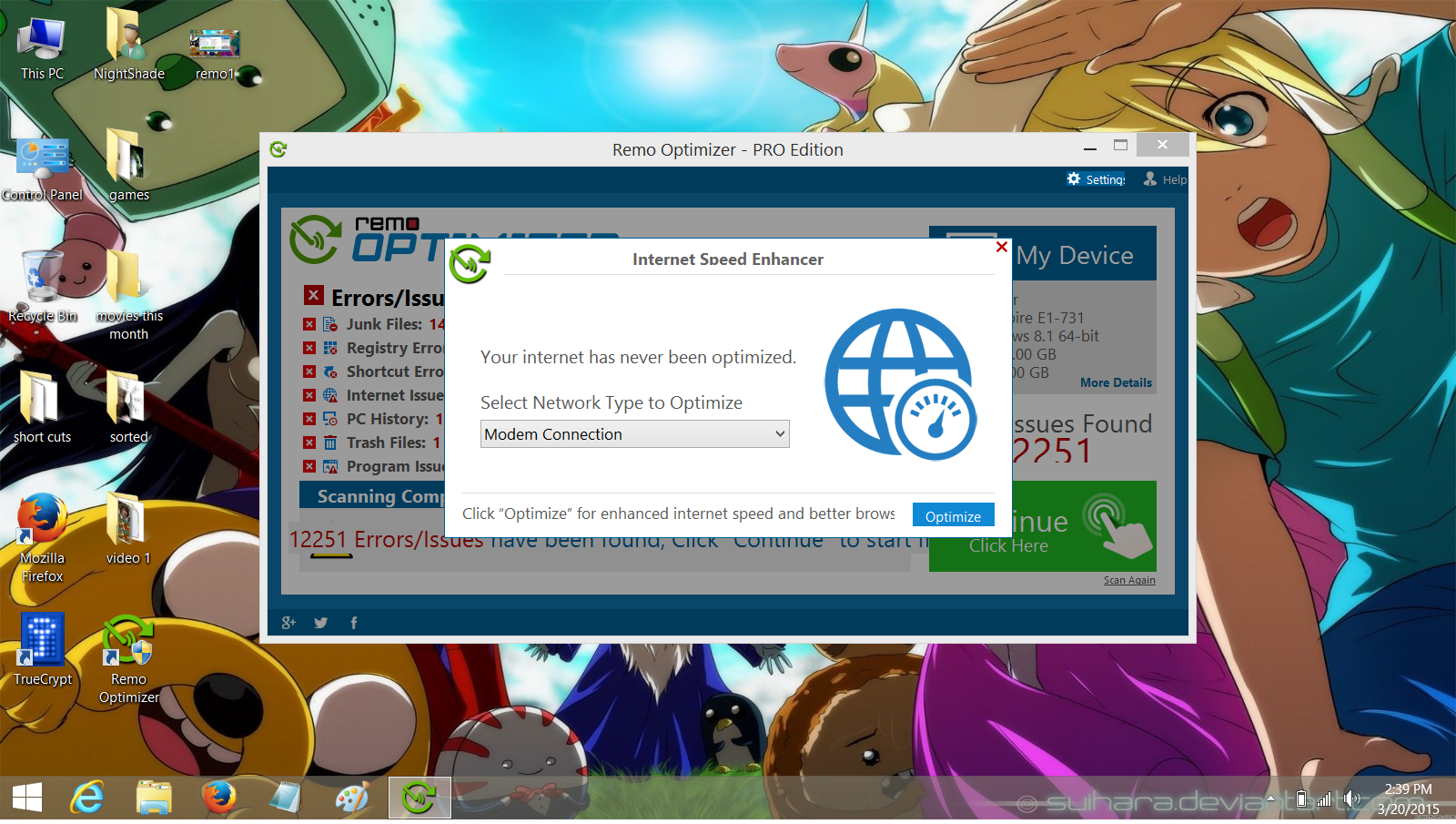Open Paint from the taskbar
Image resolution: width=1456 pixels, height=824 pixels.
(352, 799)
